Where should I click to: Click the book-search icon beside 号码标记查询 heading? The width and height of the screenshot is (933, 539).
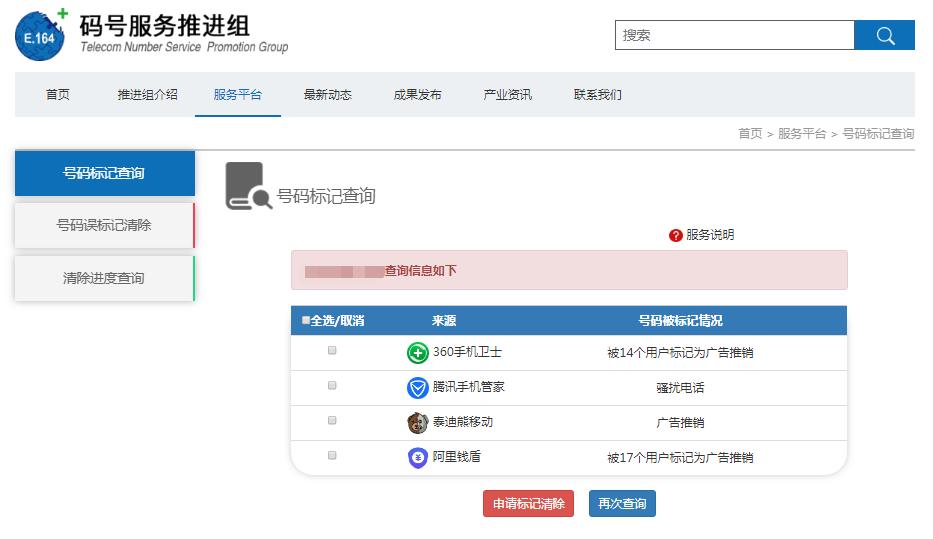[248, 186]
